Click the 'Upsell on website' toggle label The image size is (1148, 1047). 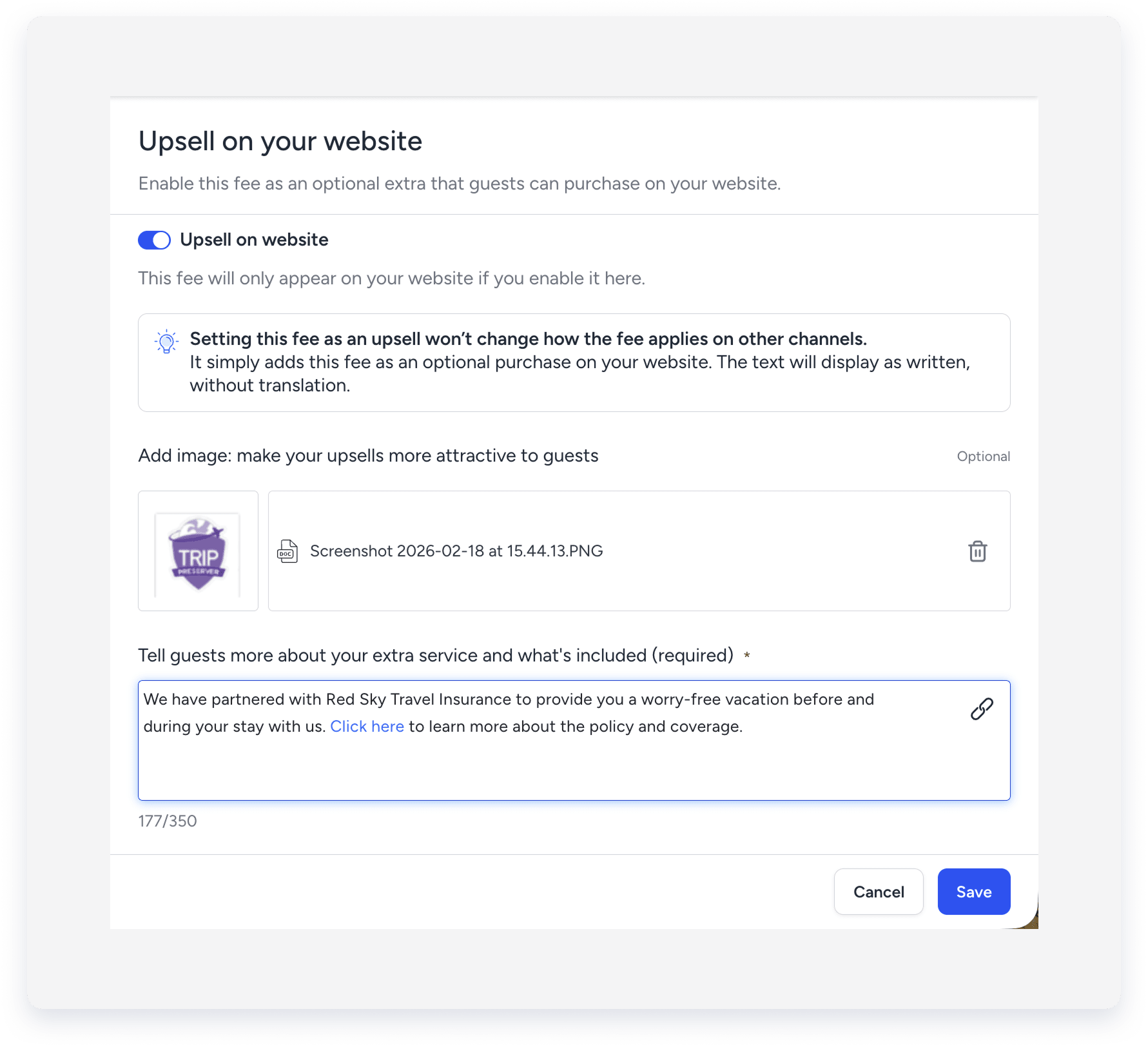(254, 240)
